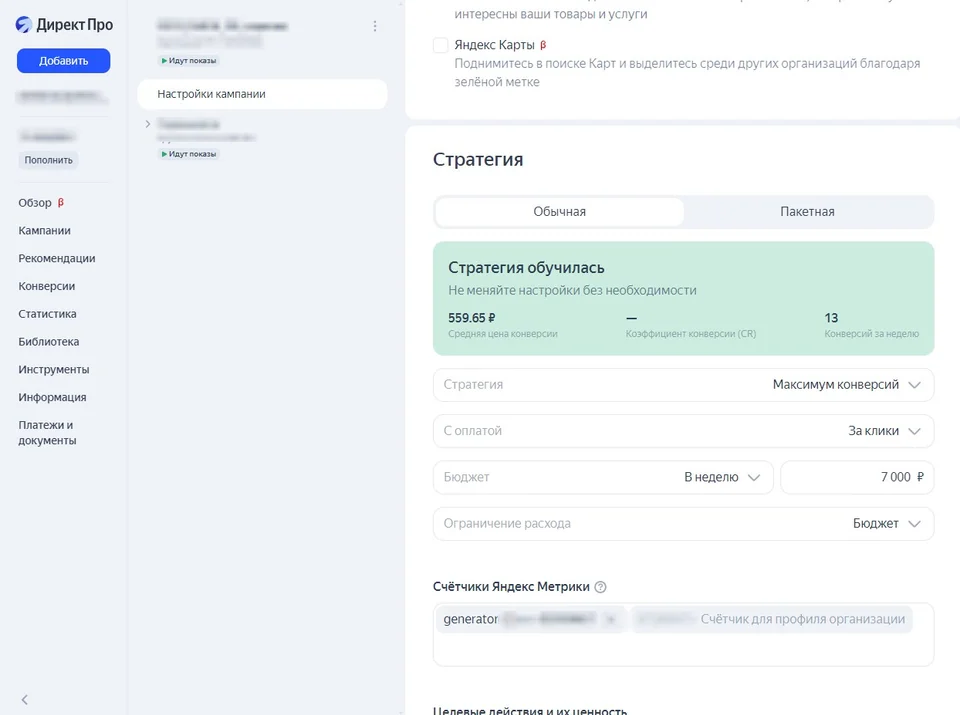Click the blue Добавить button
Viewport: 960px width, 715px height.
(x=64, y=61)
